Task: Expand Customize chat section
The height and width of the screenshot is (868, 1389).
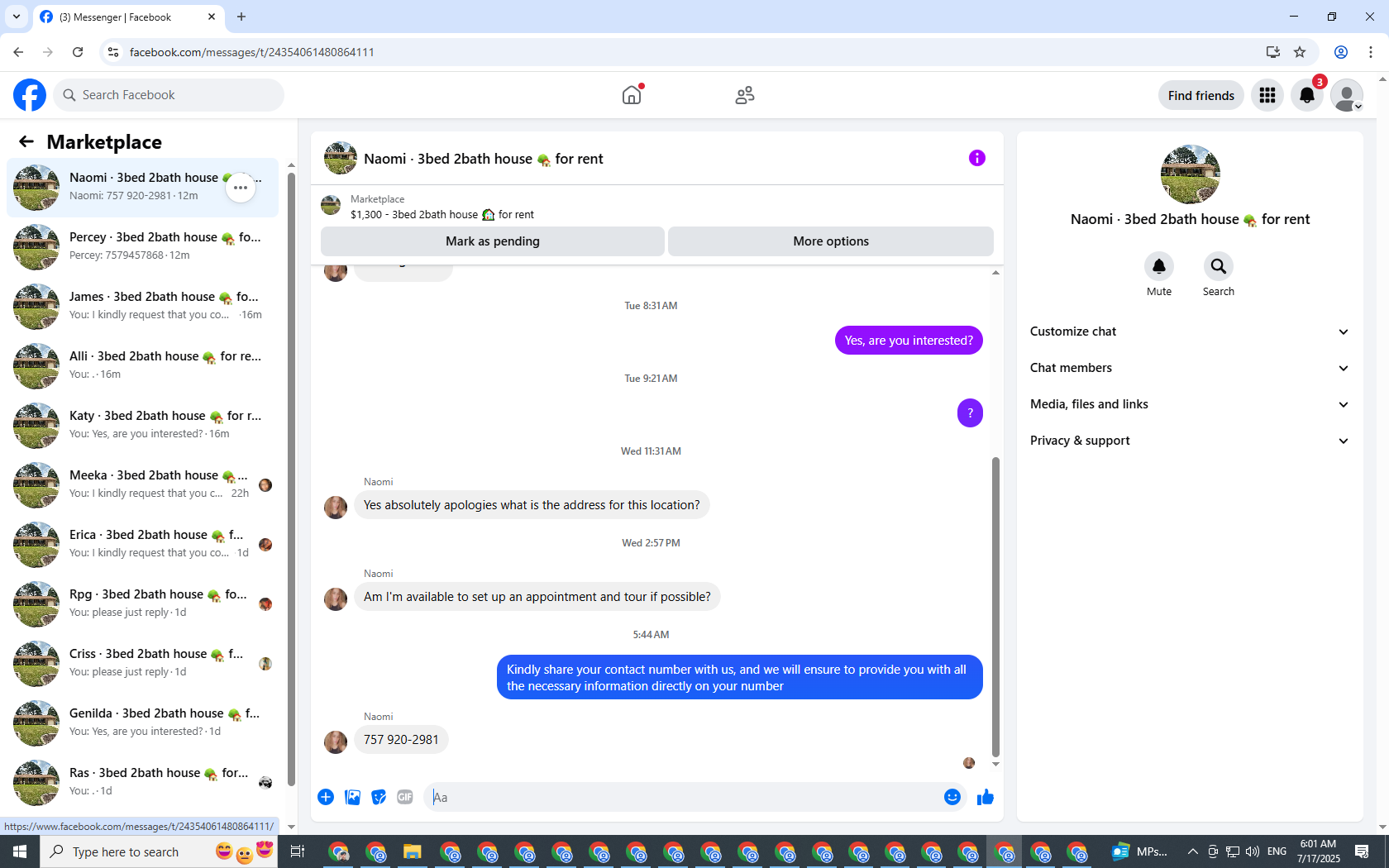Action: tap(1190, 331)
